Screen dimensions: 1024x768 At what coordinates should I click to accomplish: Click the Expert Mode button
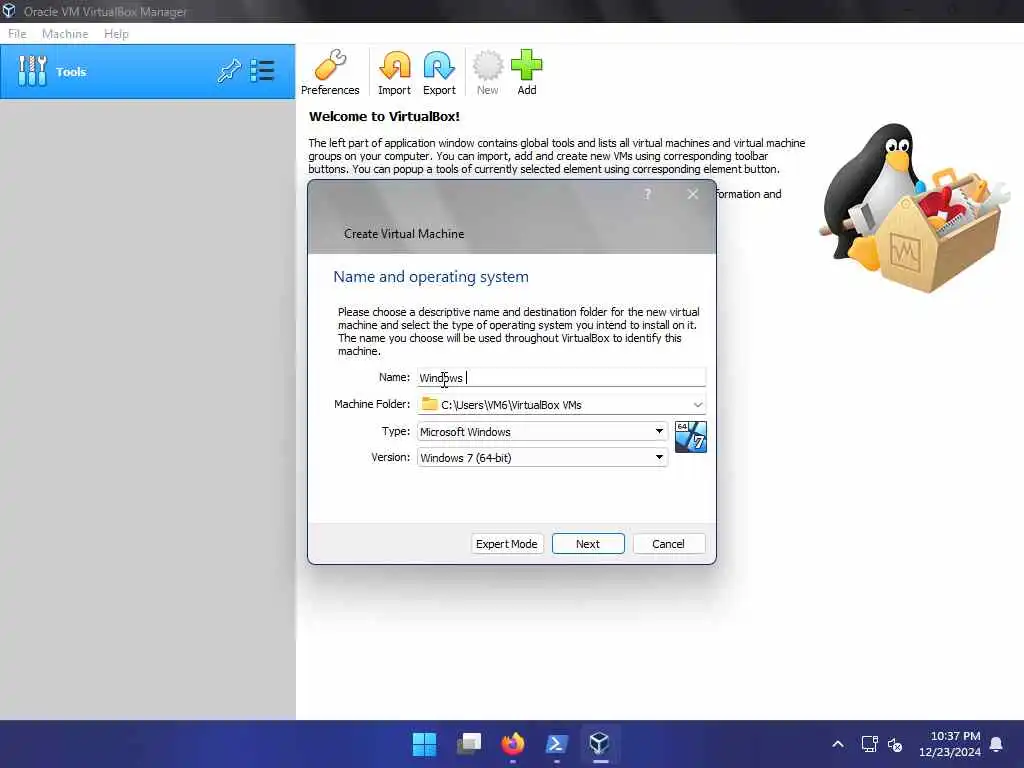coord(507,544)
